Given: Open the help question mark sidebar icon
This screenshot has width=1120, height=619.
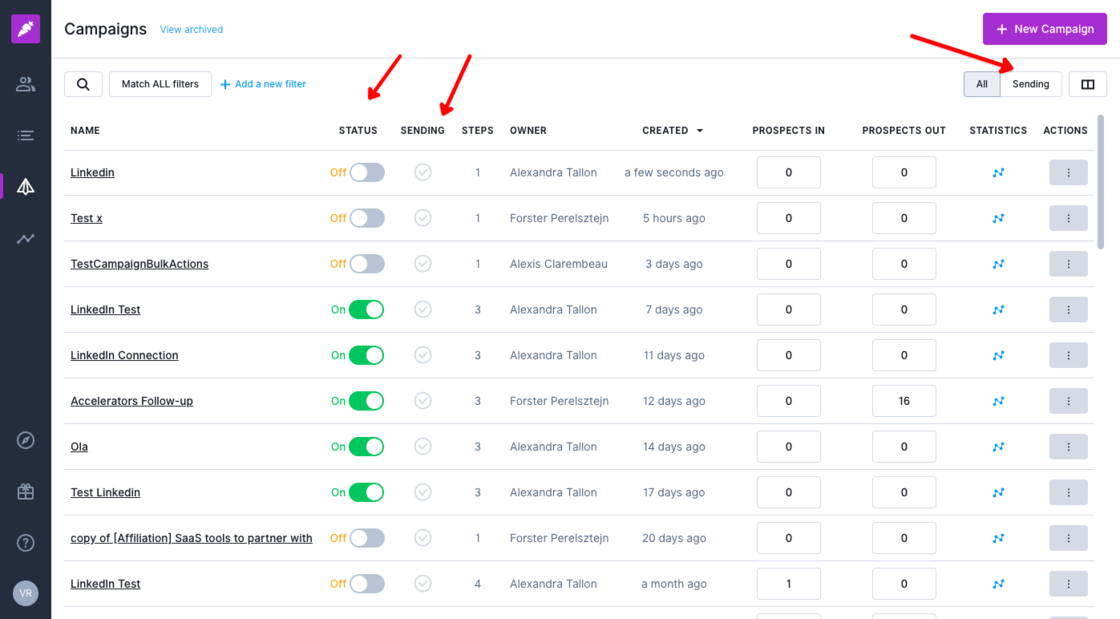Looking at the screenshot, I should [26, 543].
